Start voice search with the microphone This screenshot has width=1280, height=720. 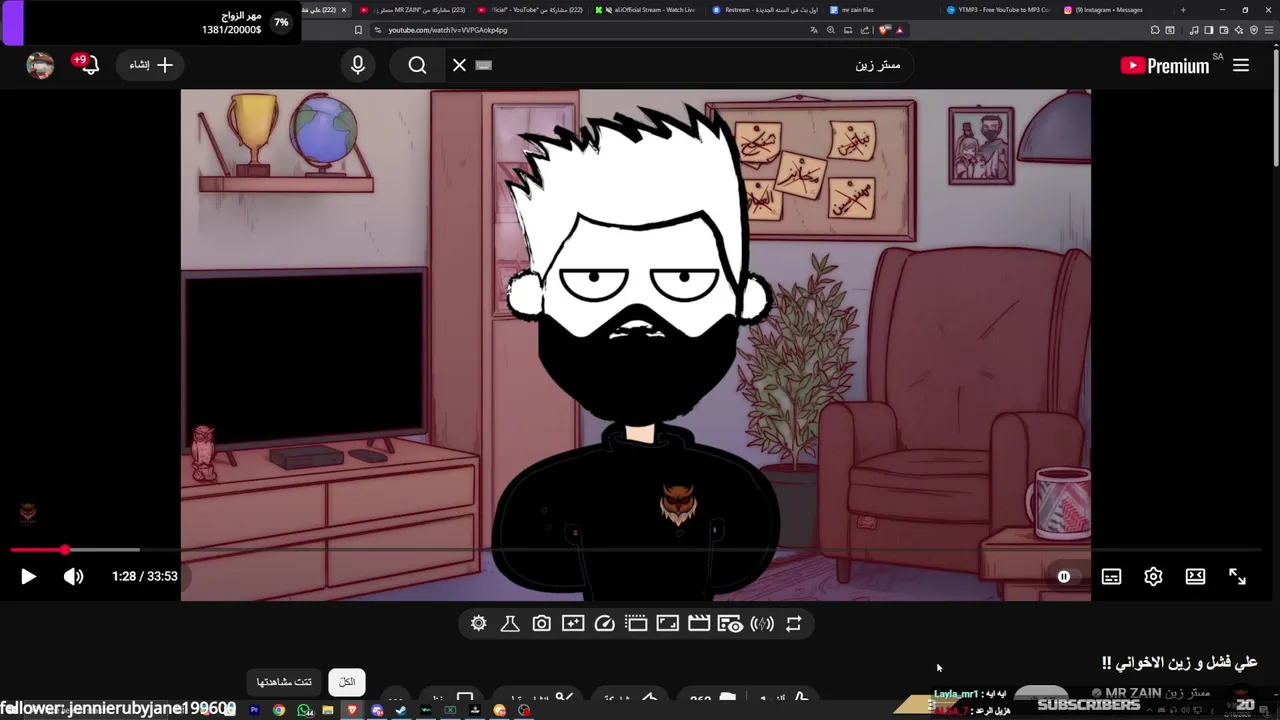click(358, 65)
